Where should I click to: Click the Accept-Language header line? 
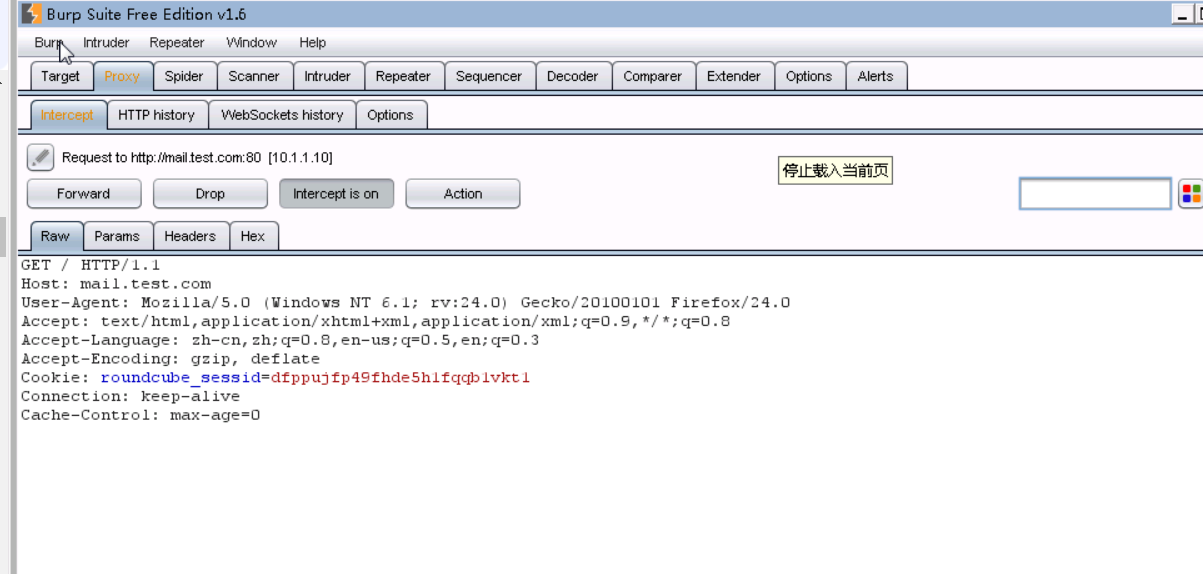[x=280, y=341]
